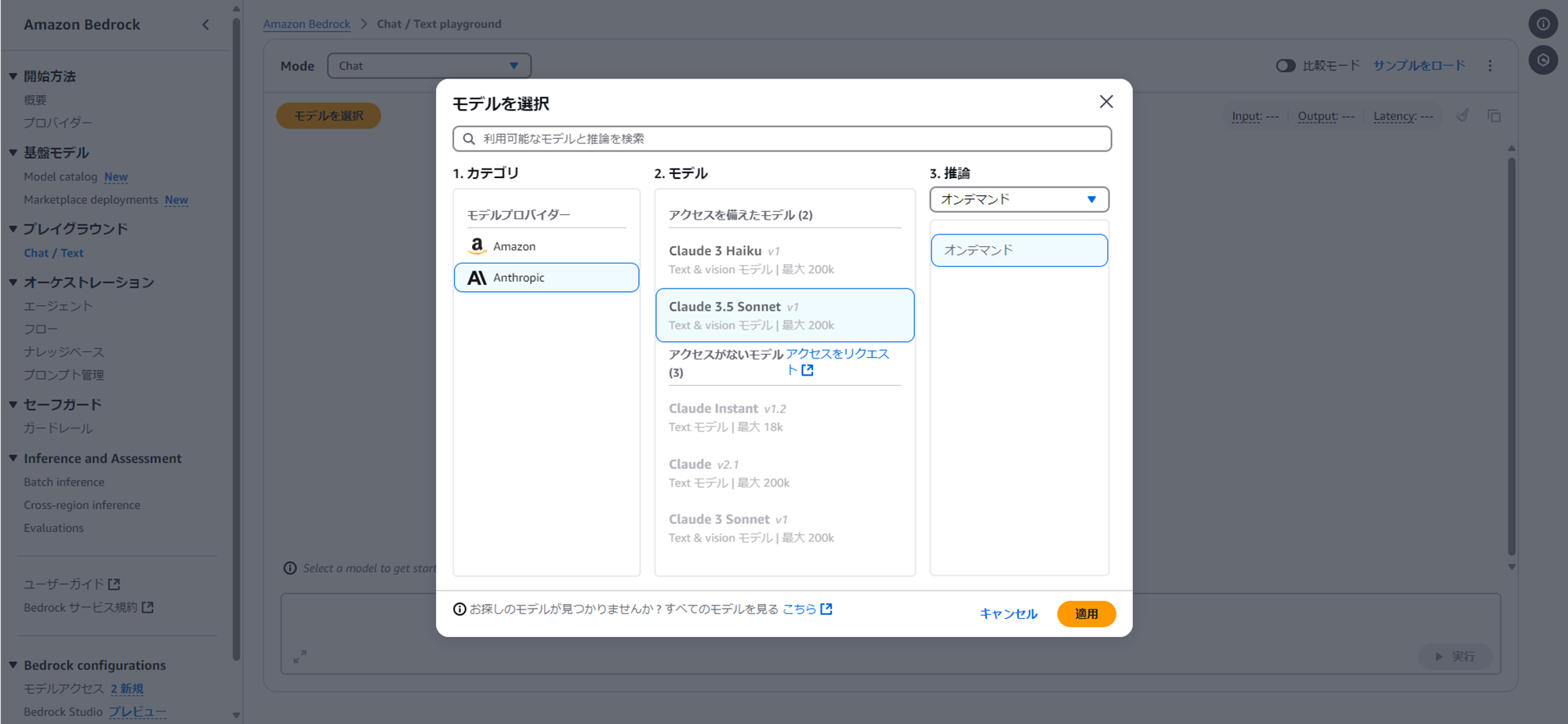1568x724 pixels.
Task: Click the 適用 apply button
Action: pos(1086,613)
